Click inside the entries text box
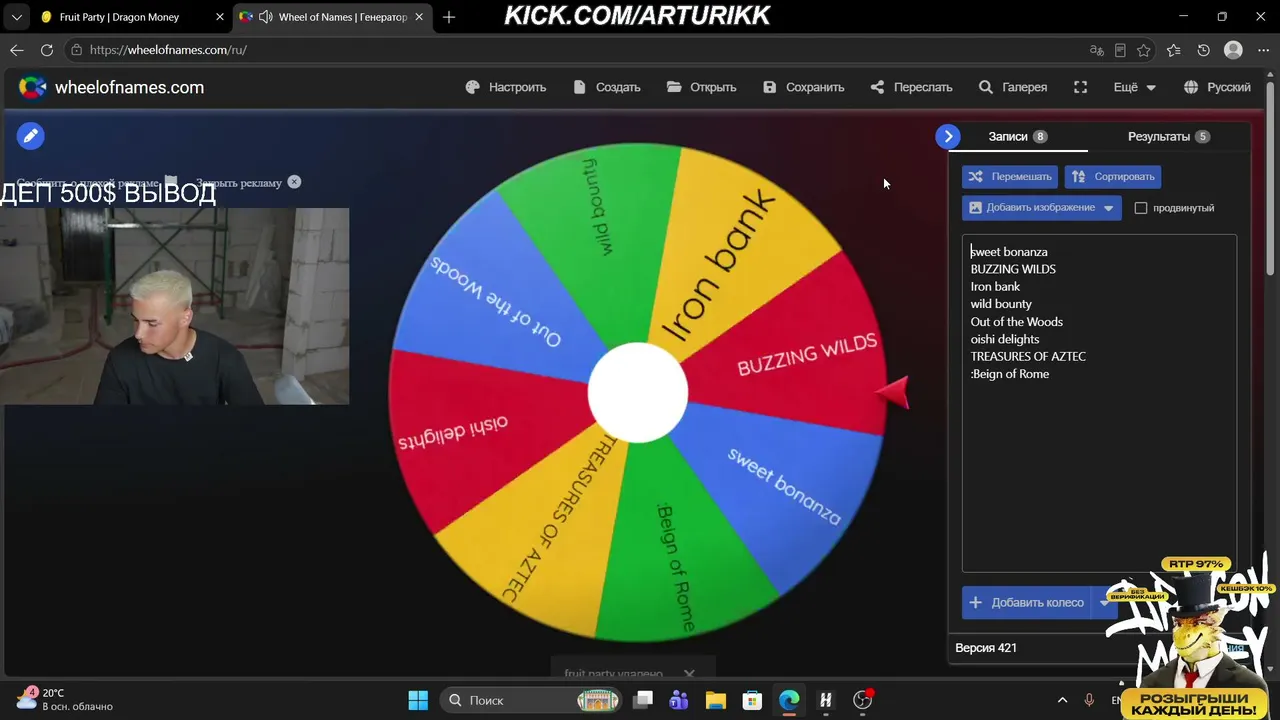The image size is (1280, 720). pyautogui.click(x=1099, y=403)
